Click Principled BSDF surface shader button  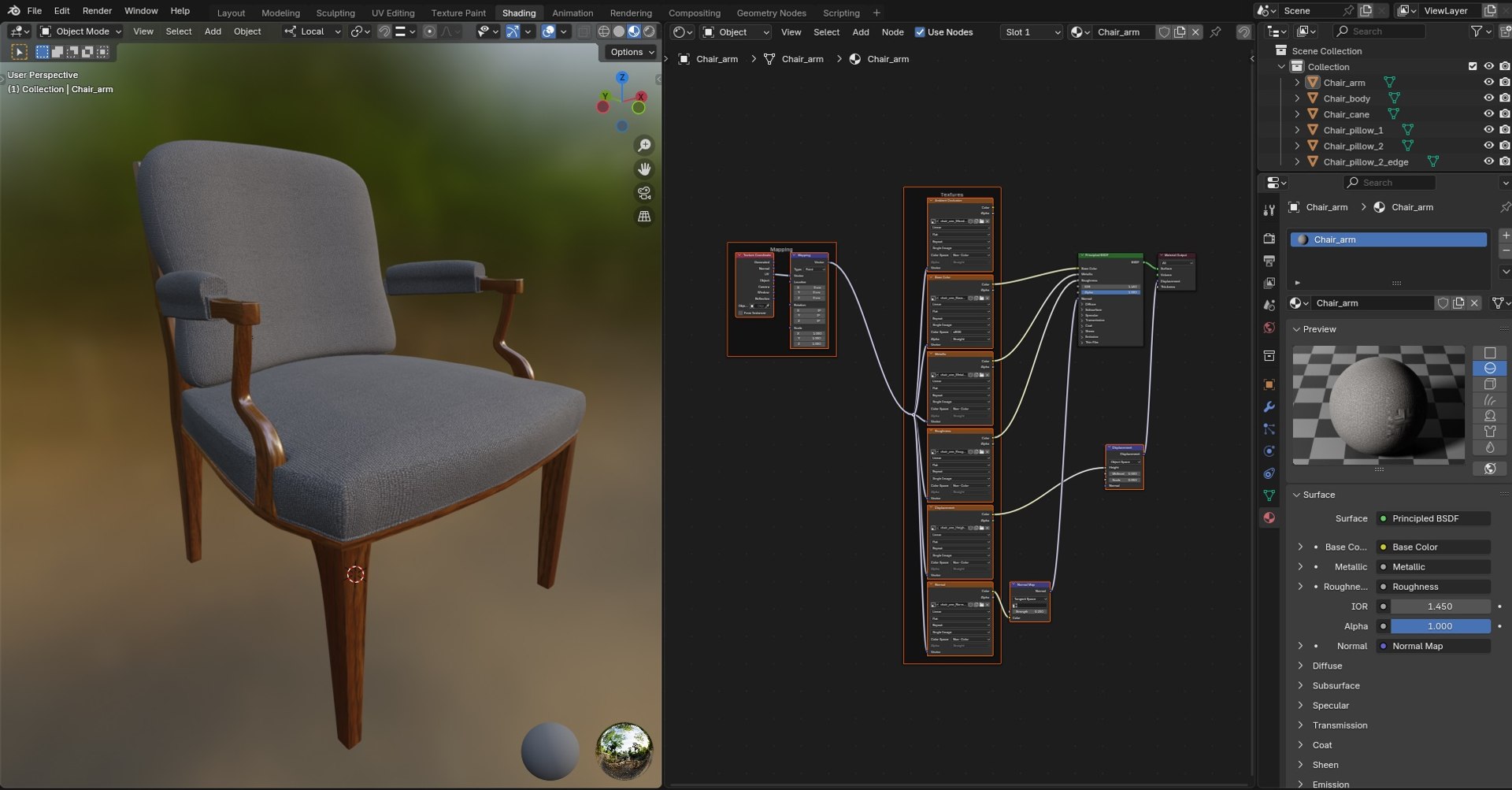click(x=1432, y=518)
